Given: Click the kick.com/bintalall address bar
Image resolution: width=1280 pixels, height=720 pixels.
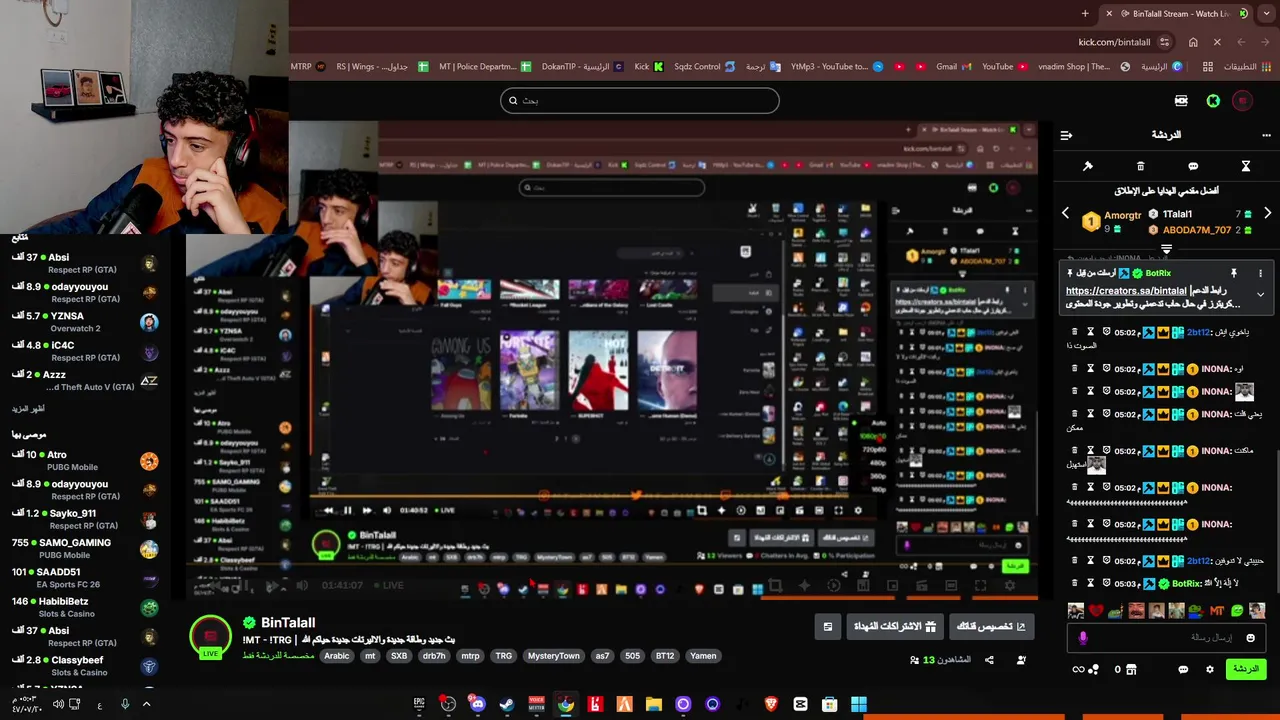Looking at the screenshot, I should (1114, 42).
